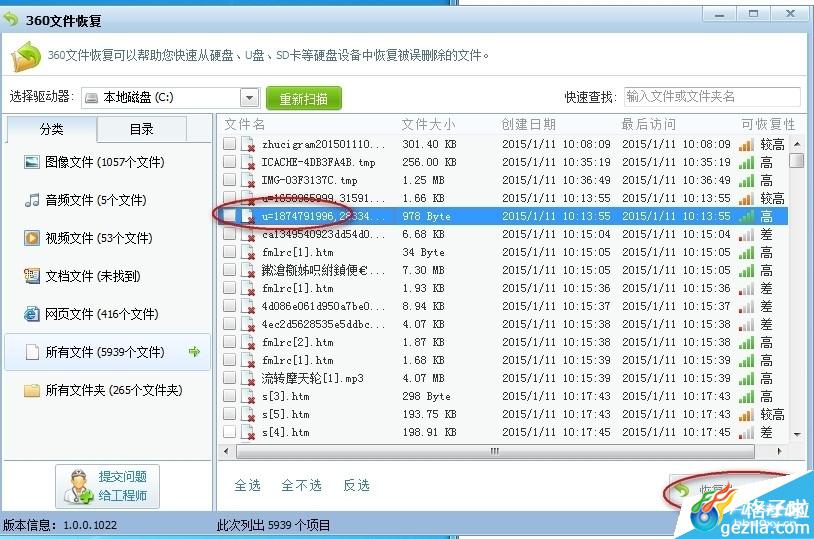This screenshot has width=814, height=539.
Task: Select the image files category icon
Action: 32,162
